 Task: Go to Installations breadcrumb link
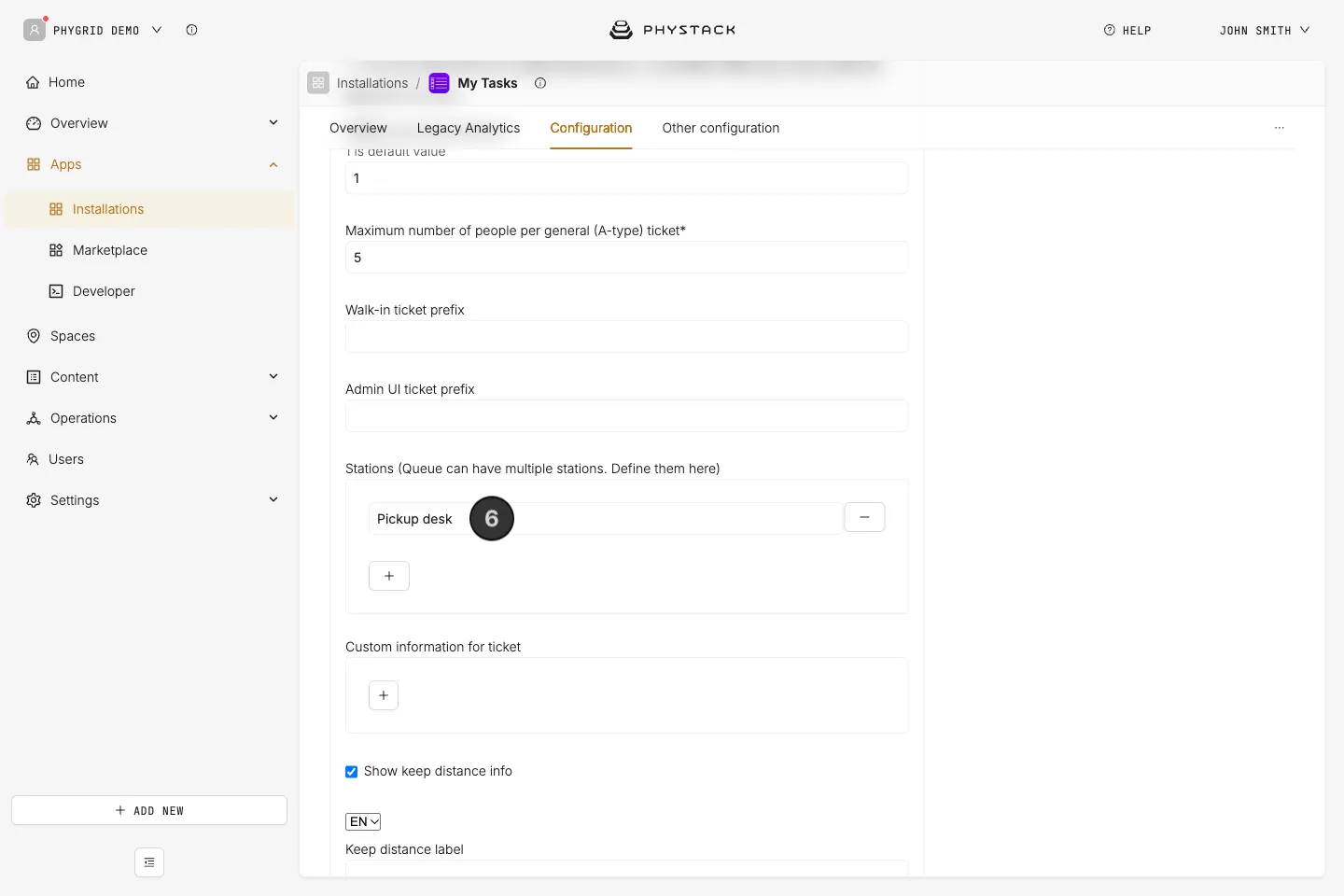pos(372,83)
